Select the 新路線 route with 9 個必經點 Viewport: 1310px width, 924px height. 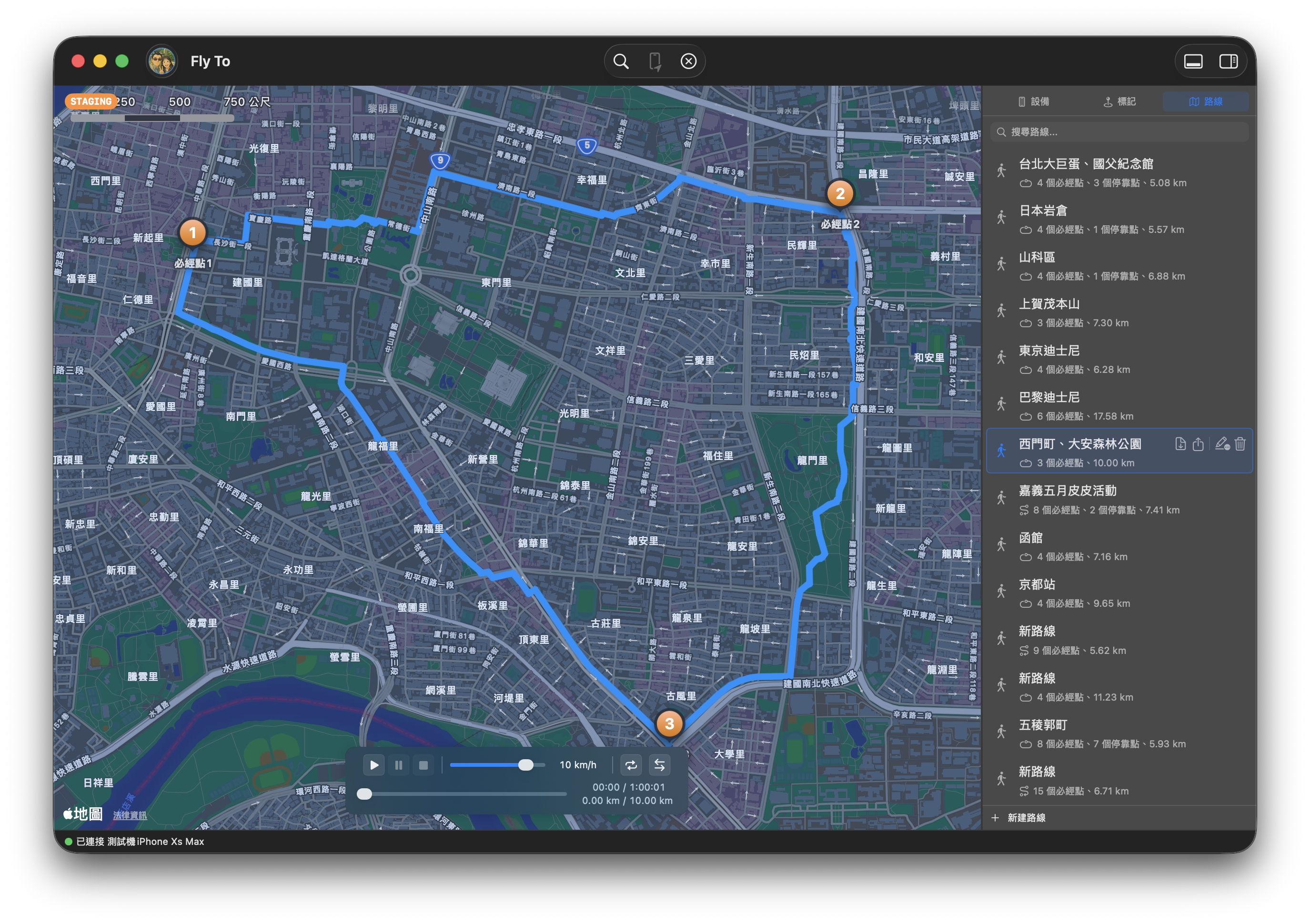[1119, 640]
